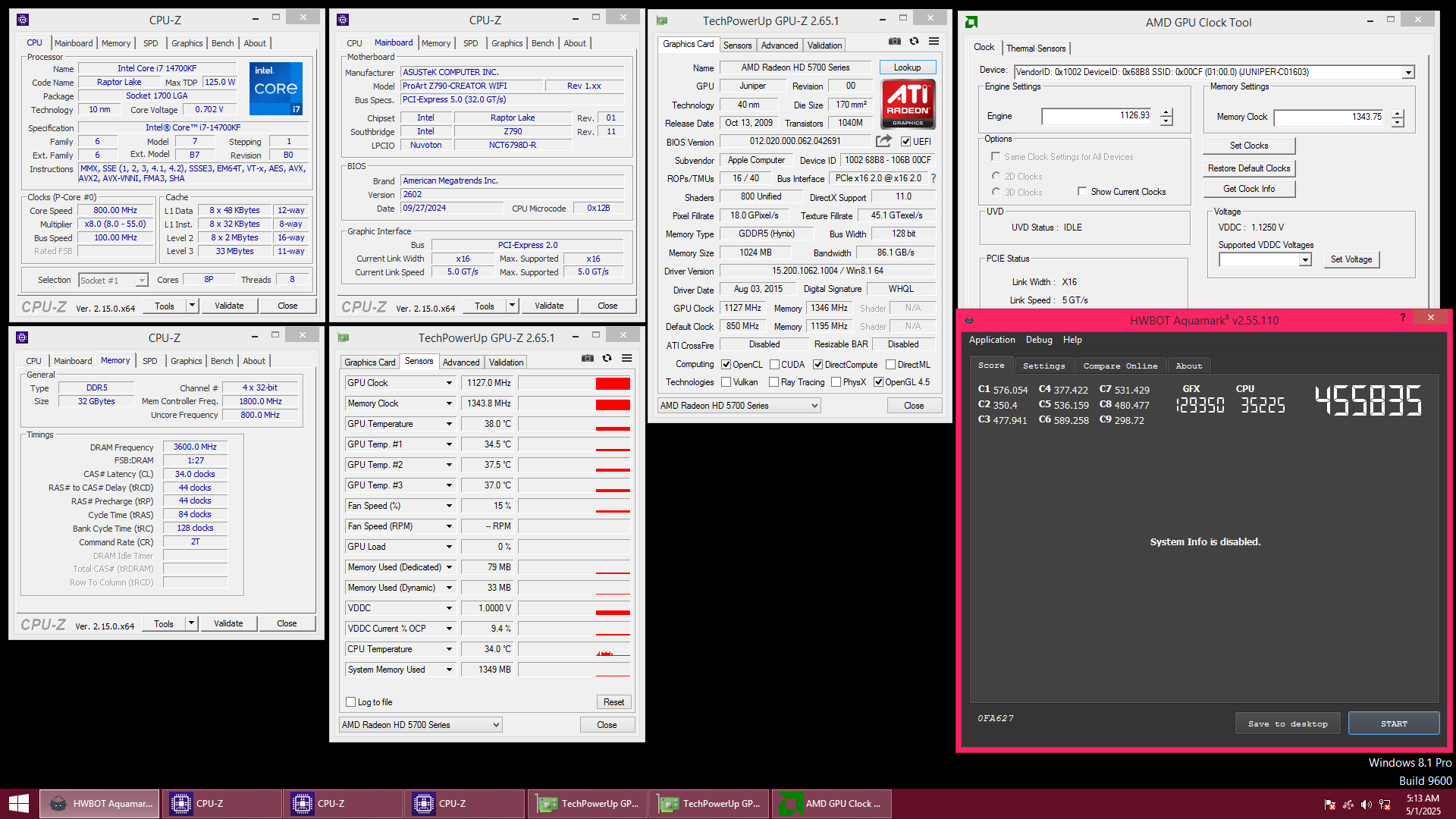
Task: Click START button in Aquamark
Action: point(1394,723)
